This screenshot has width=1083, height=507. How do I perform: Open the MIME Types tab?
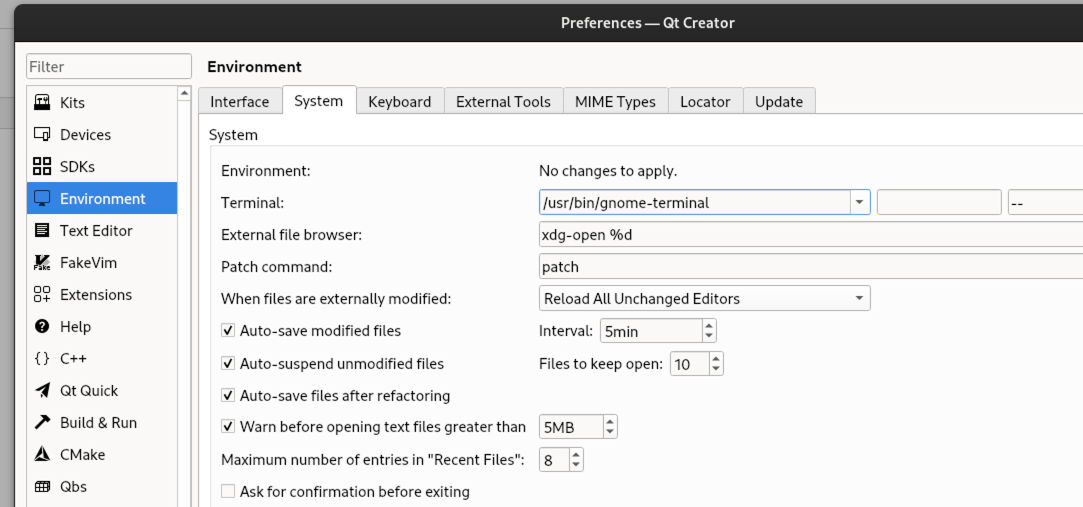[615, 102]
